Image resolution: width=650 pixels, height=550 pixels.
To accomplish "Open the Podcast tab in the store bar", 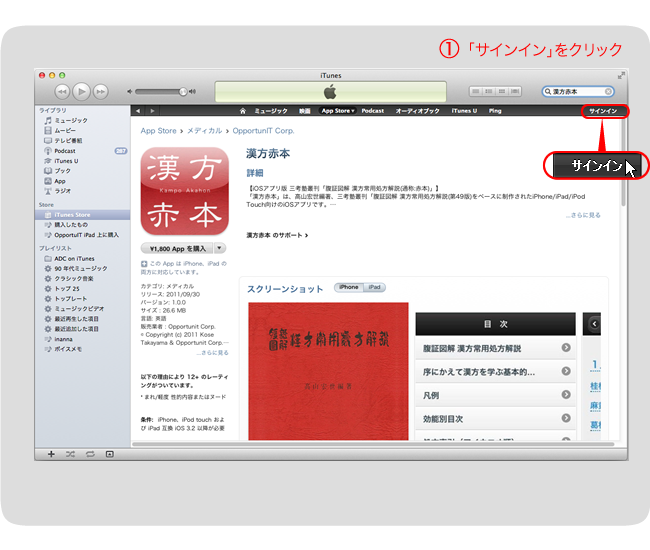I will coord(372,110).
